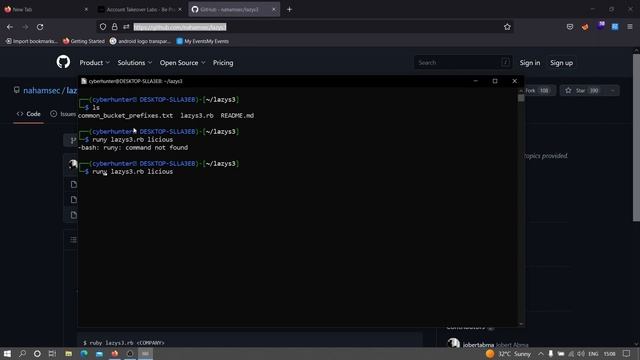Open My EventsMy Events bookmark
The height and width of the screenshot is (360, 640).
click(202, 41)
